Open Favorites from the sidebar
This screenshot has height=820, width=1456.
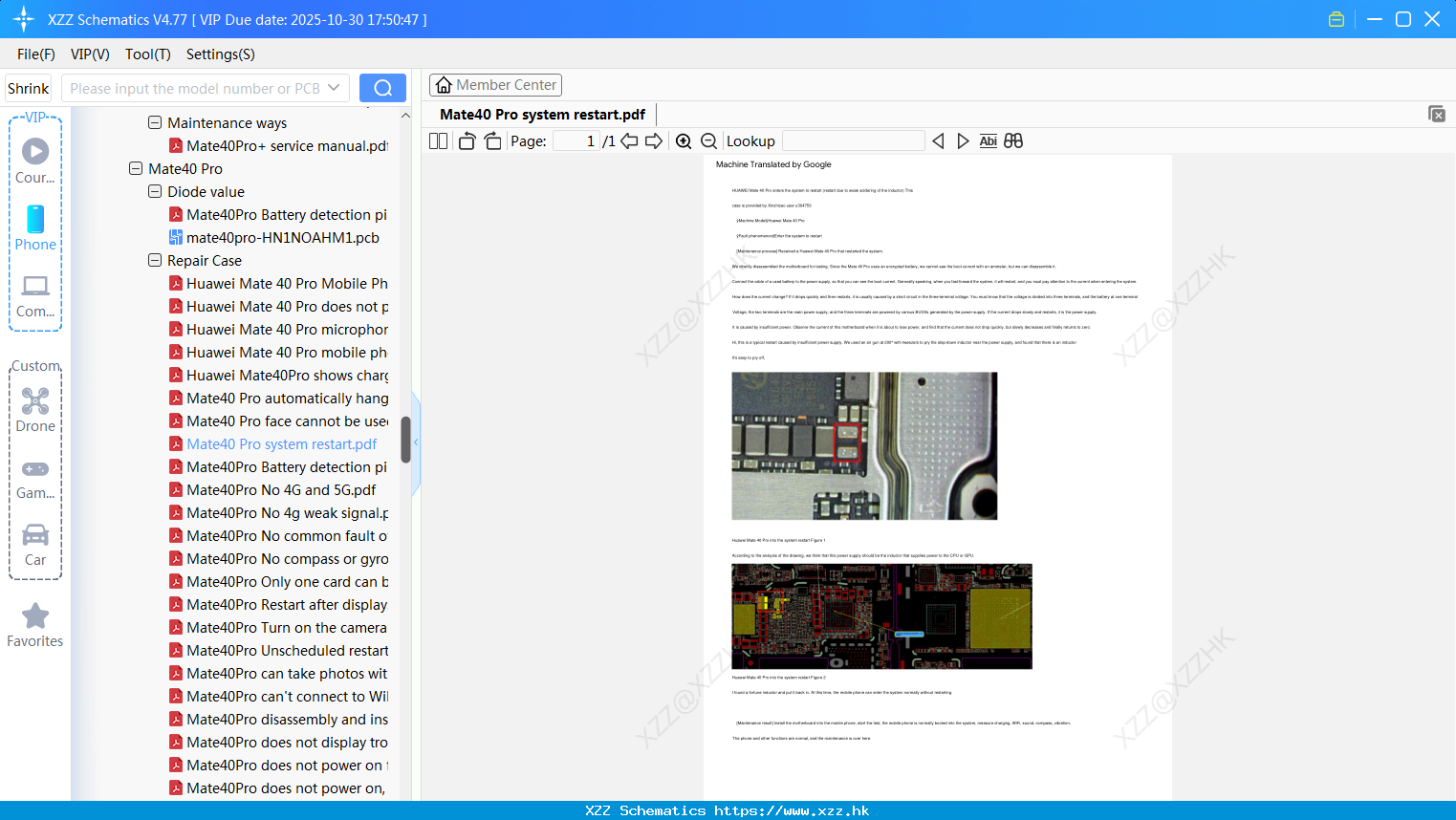click(x=35, y=626)
